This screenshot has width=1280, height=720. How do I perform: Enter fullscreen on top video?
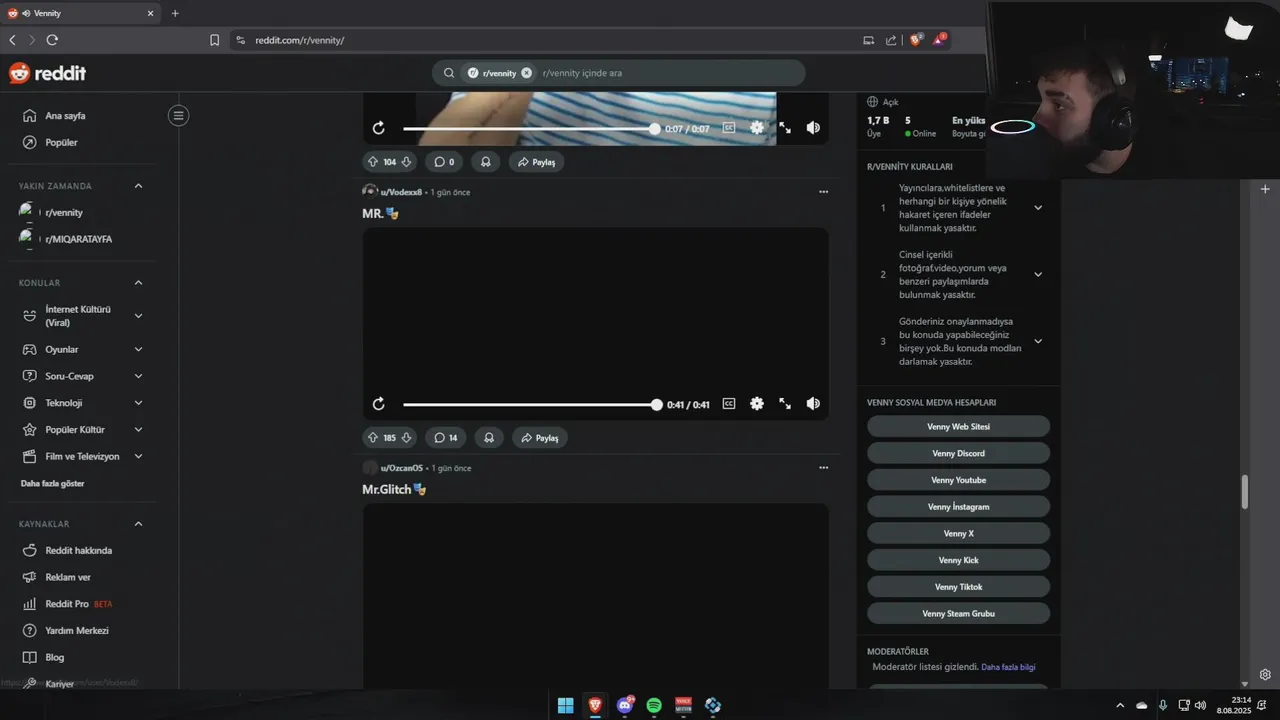pyautogui.click(x=785, y=128)
